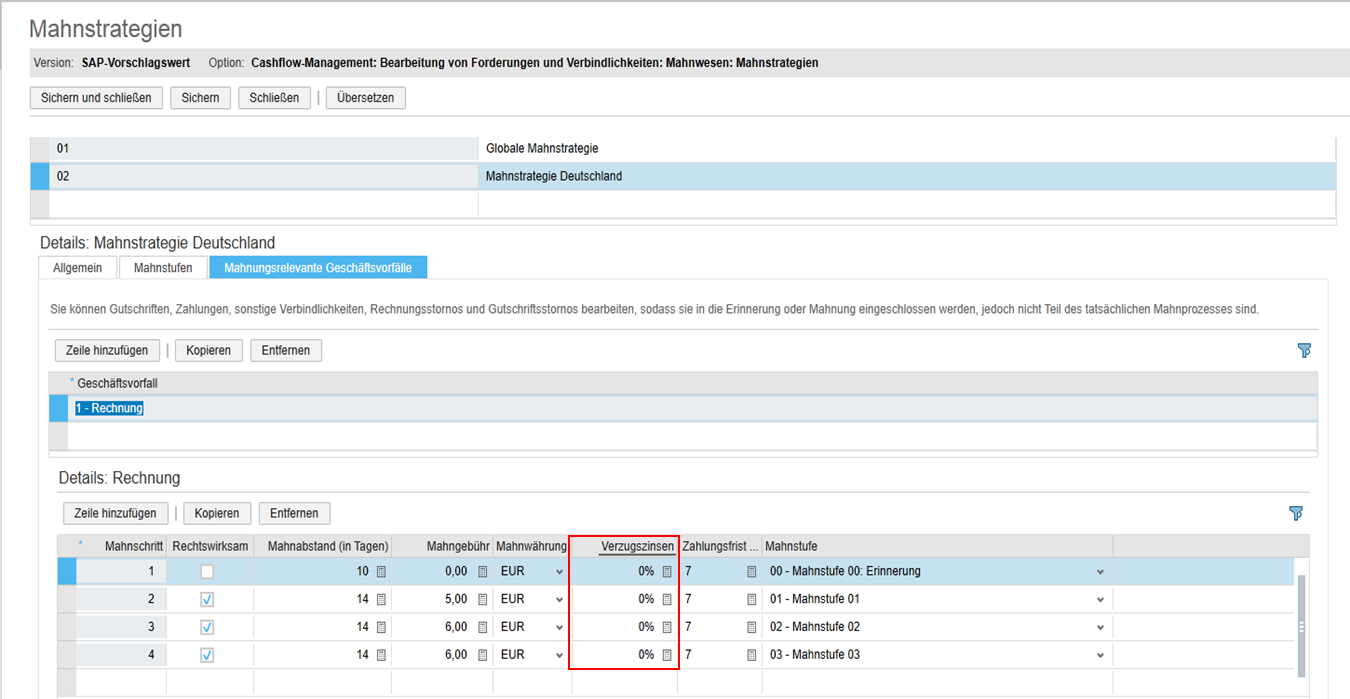Switch to the Allgemein tab
The image size is (1350, 699).
(77, 268)
